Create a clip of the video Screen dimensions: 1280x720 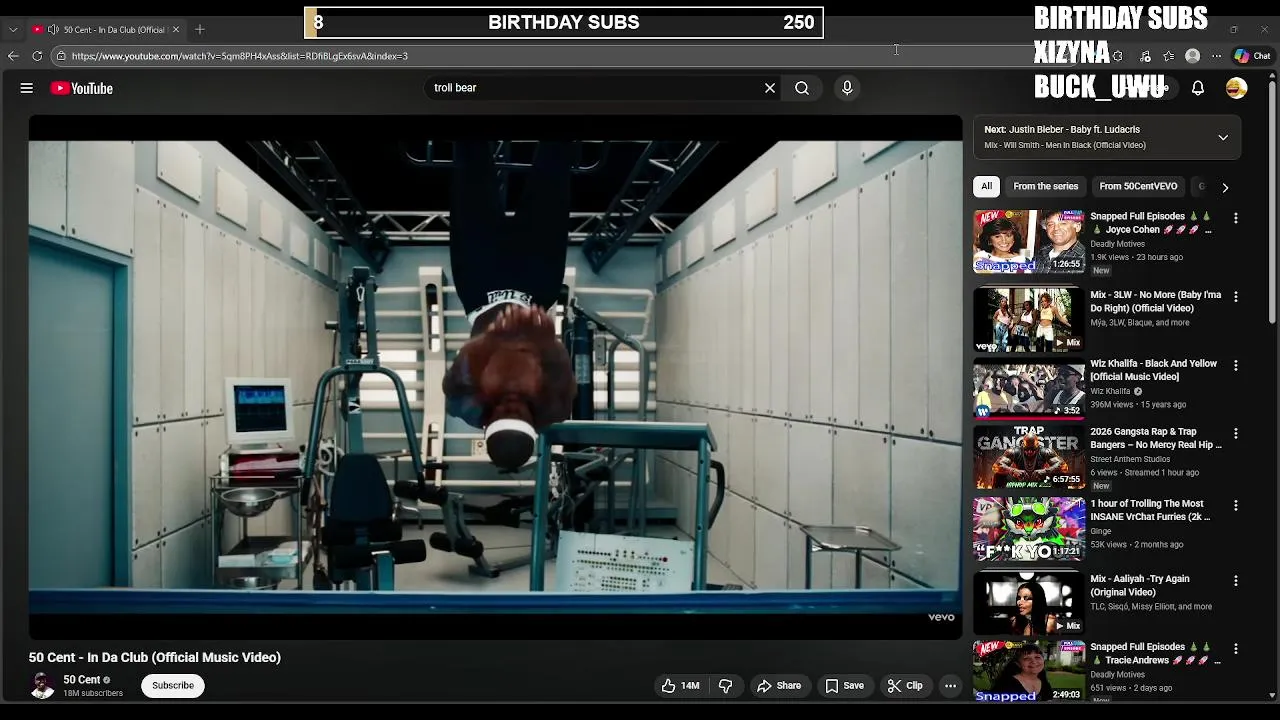(905, 685)
